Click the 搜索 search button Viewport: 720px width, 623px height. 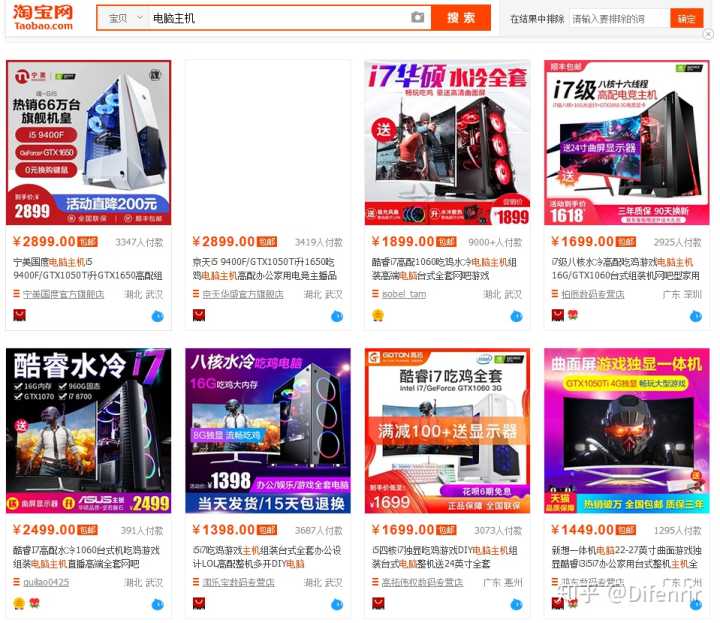(461, 18)
